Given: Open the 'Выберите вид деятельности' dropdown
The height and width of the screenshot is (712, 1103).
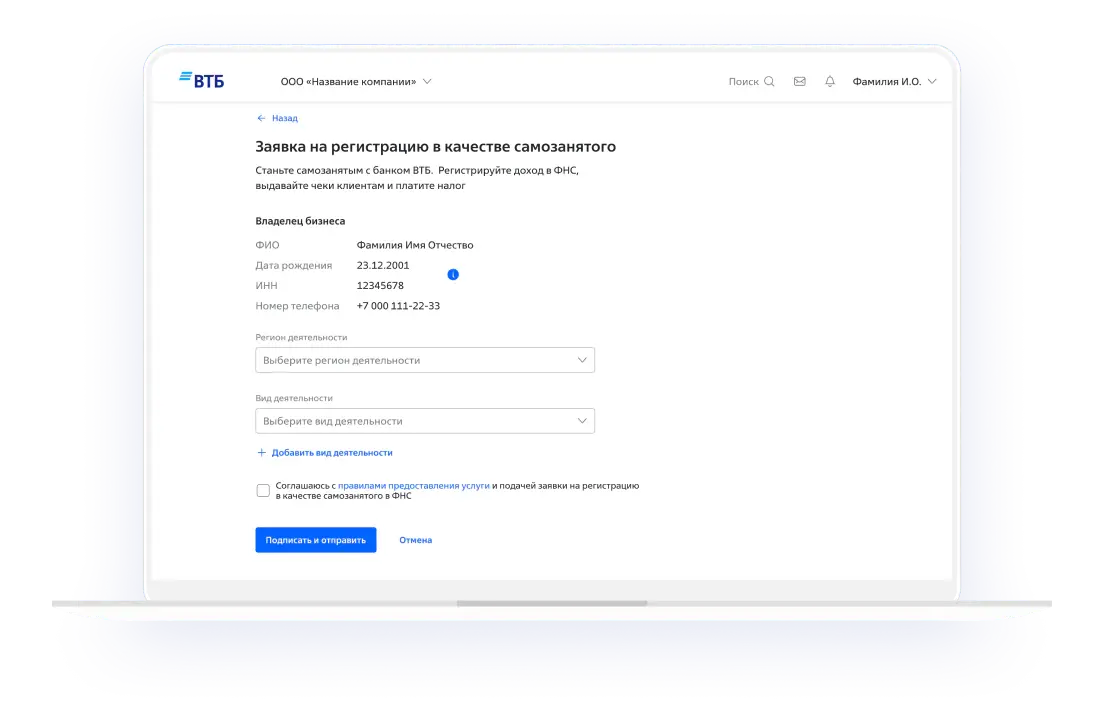Looking at the screenshot, I should point(415,421).
